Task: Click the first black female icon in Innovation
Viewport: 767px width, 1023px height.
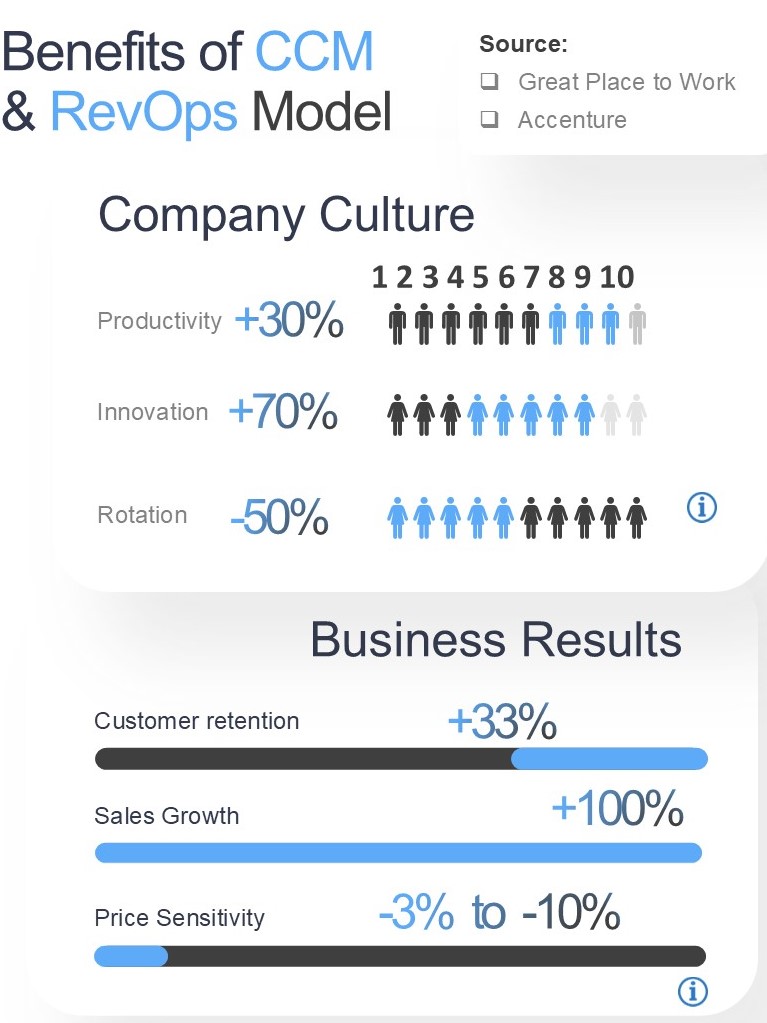Action: point(397,415)
